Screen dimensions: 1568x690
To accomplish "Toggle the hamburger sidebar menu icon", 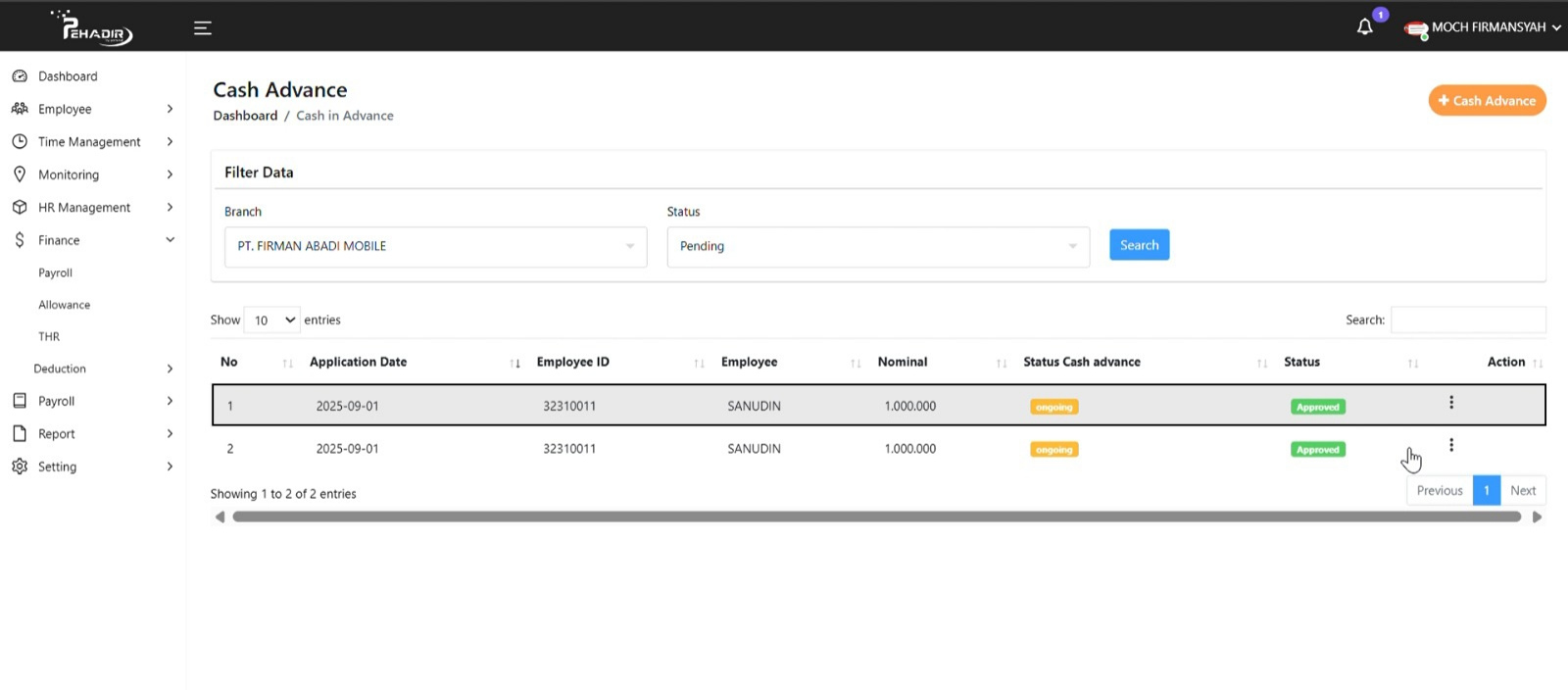I will click(203, 27).
